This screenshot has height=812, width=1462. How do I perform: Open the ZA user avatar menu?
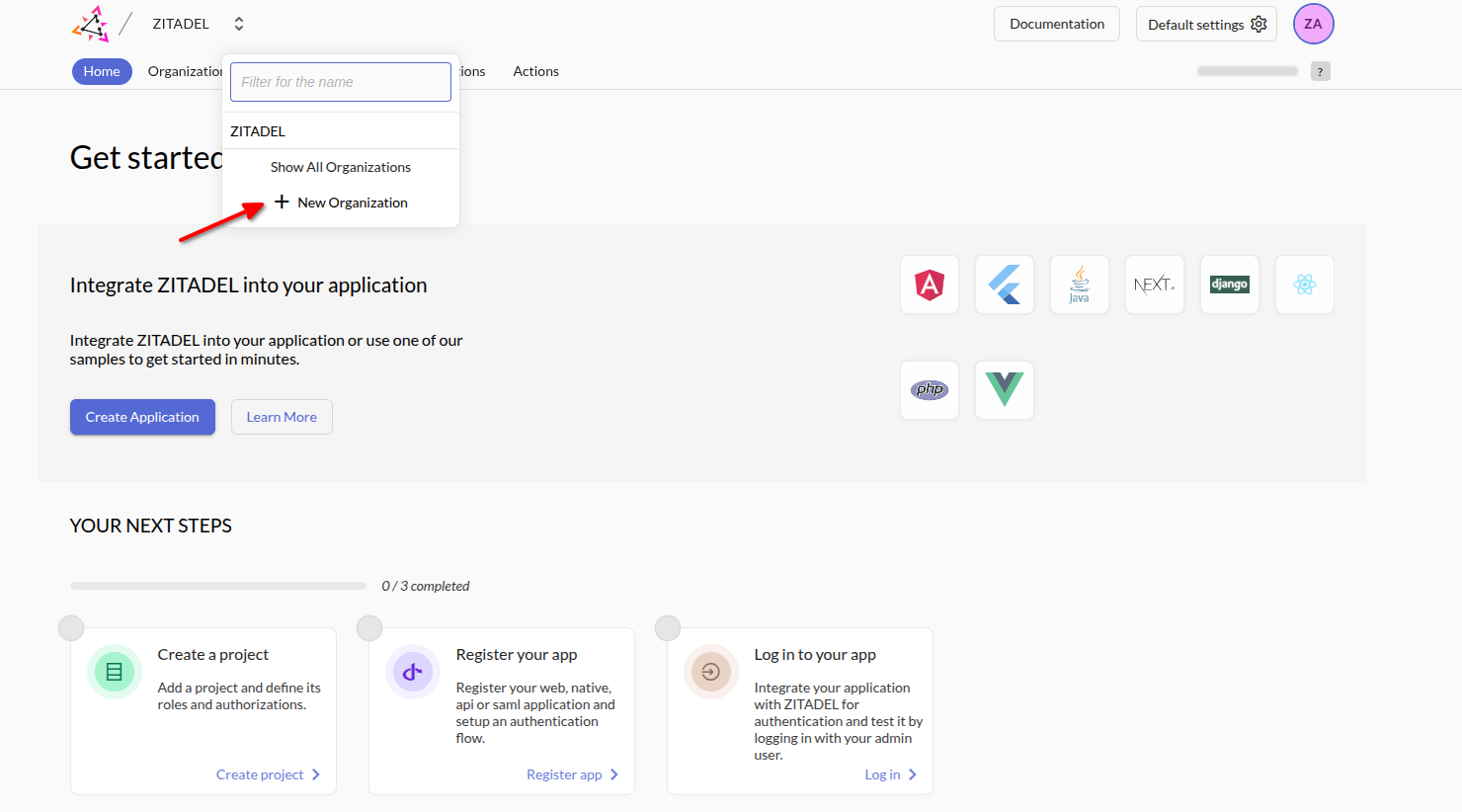pos(1313,24)
